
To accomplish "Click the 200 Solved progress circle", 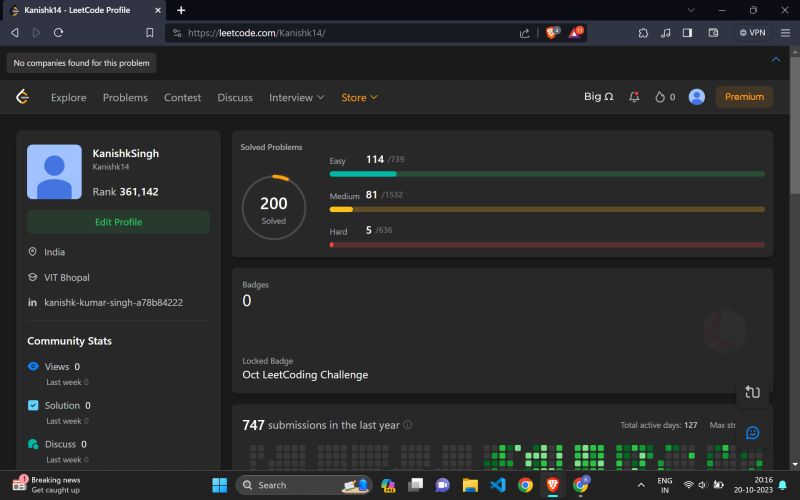I will tap(273, 208).
